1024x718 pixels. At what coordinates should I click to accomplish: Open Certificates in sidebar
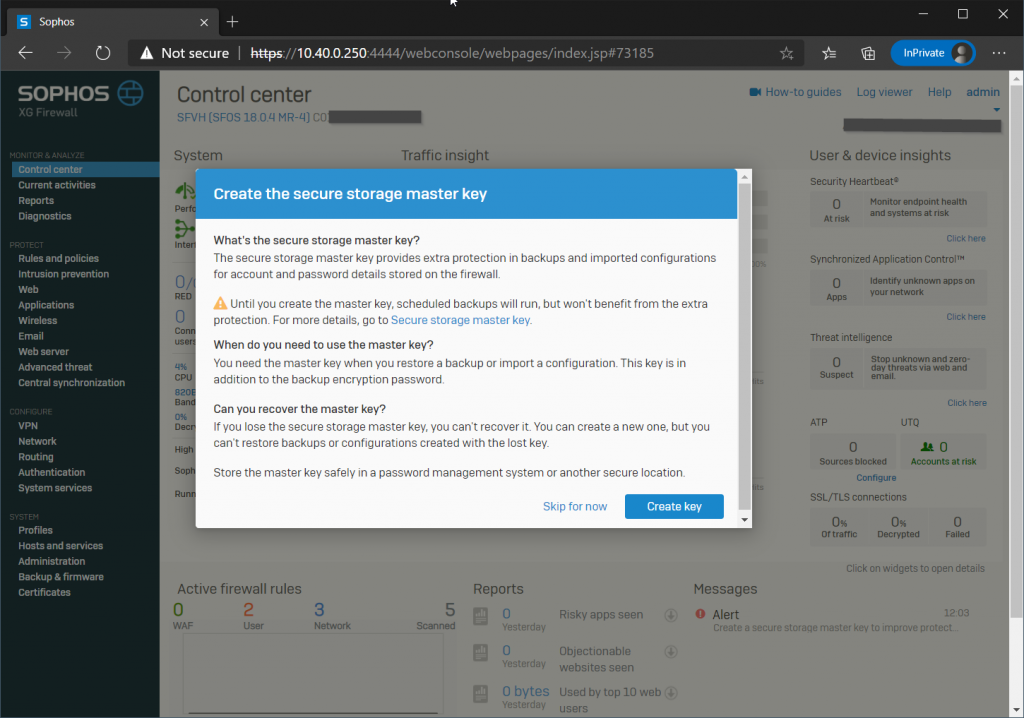pos(44,593)
